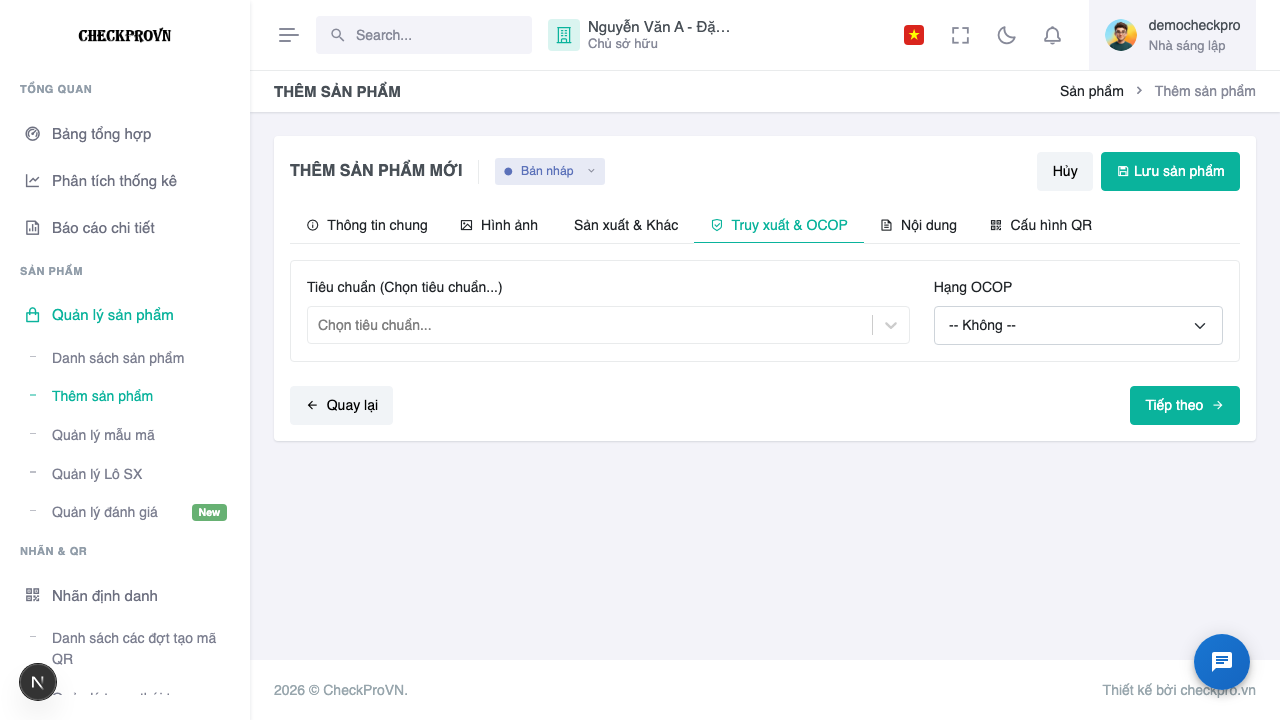Go to Danh sách sản phẩm link

pos(118,358)
